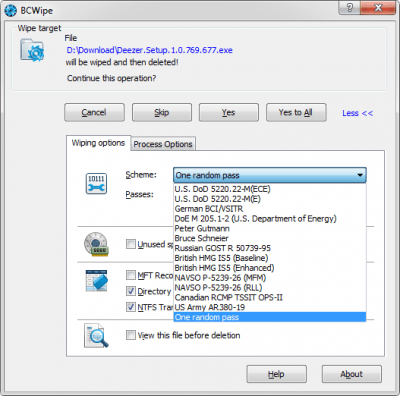Pick Peter Gutmann scheme
This screenshot has height=396, width=400.
click(x=270, y=228)
